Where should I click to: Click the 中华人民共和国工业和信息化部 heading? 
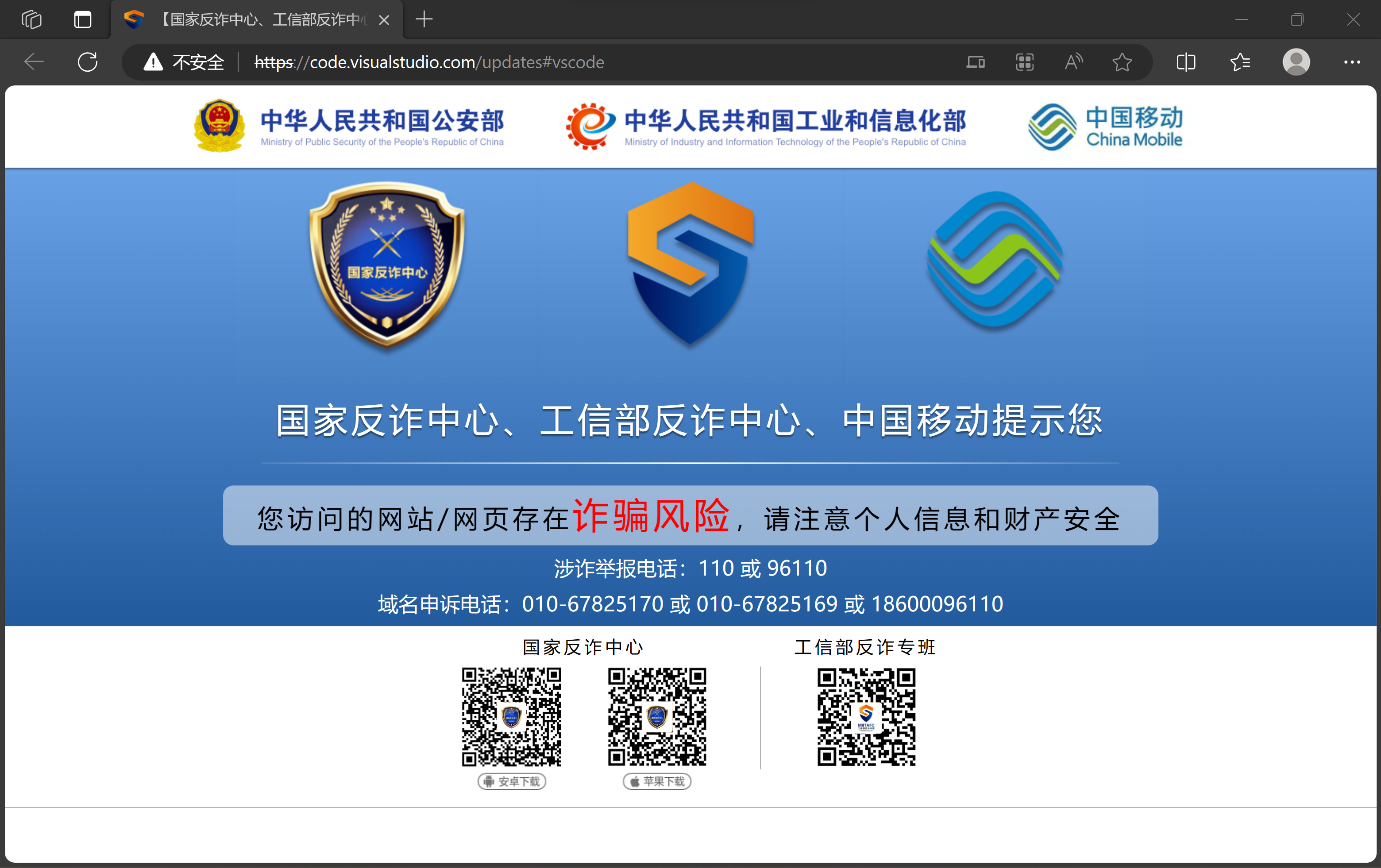(795, 120)
